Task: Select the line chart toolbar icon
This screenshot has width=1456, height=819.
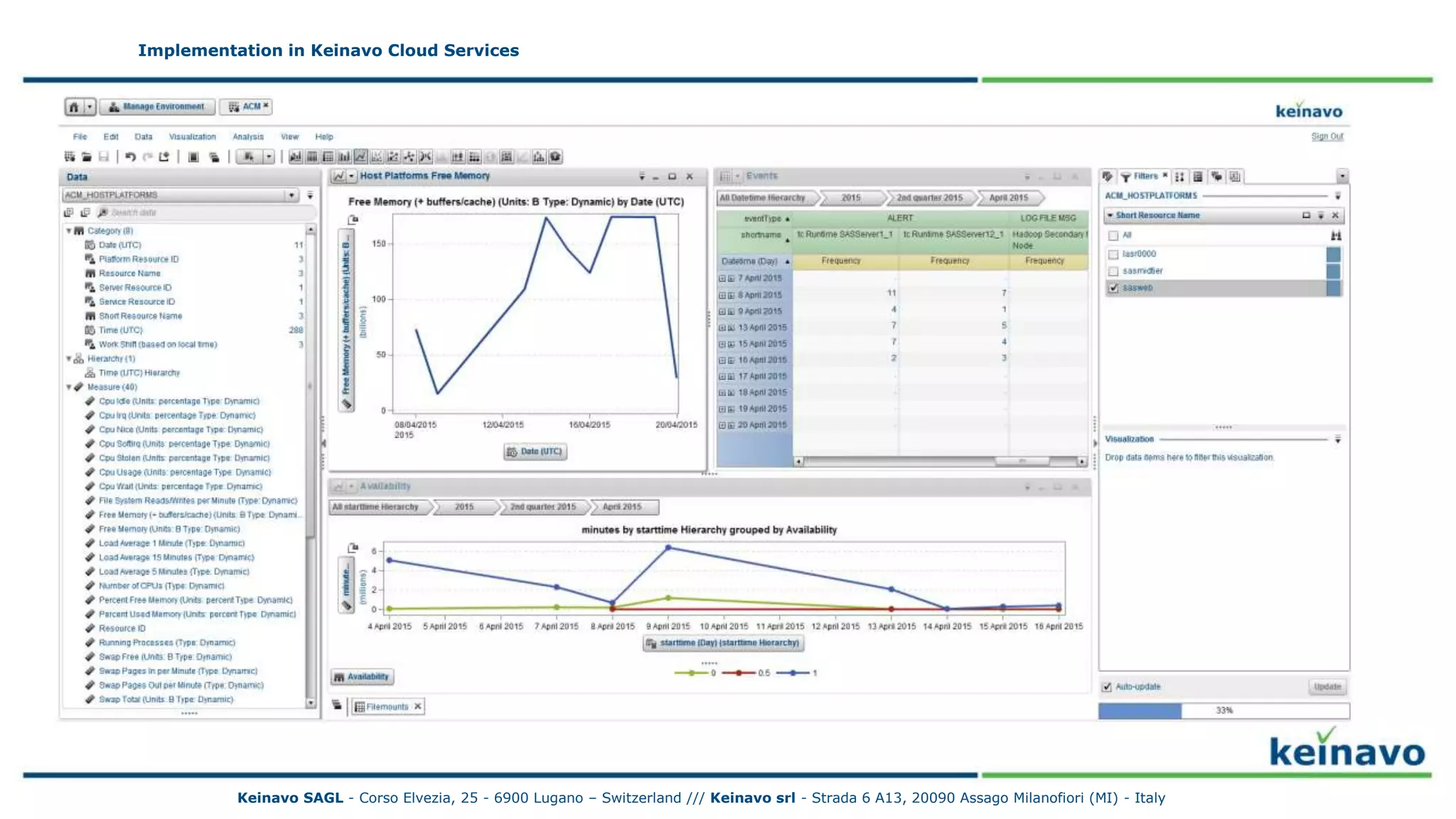Action: (x=360, y=156)
